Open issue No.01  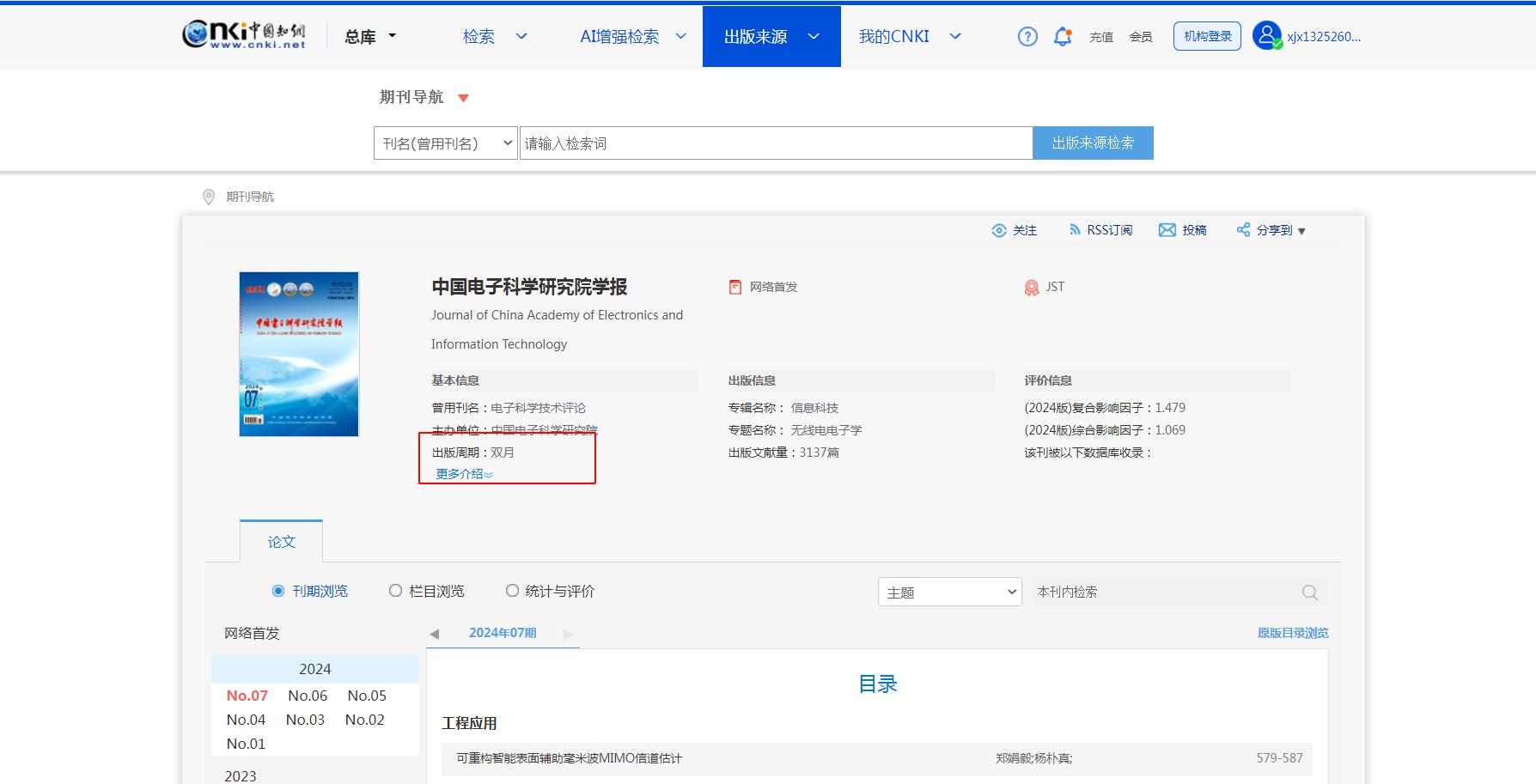click(246, 744)
